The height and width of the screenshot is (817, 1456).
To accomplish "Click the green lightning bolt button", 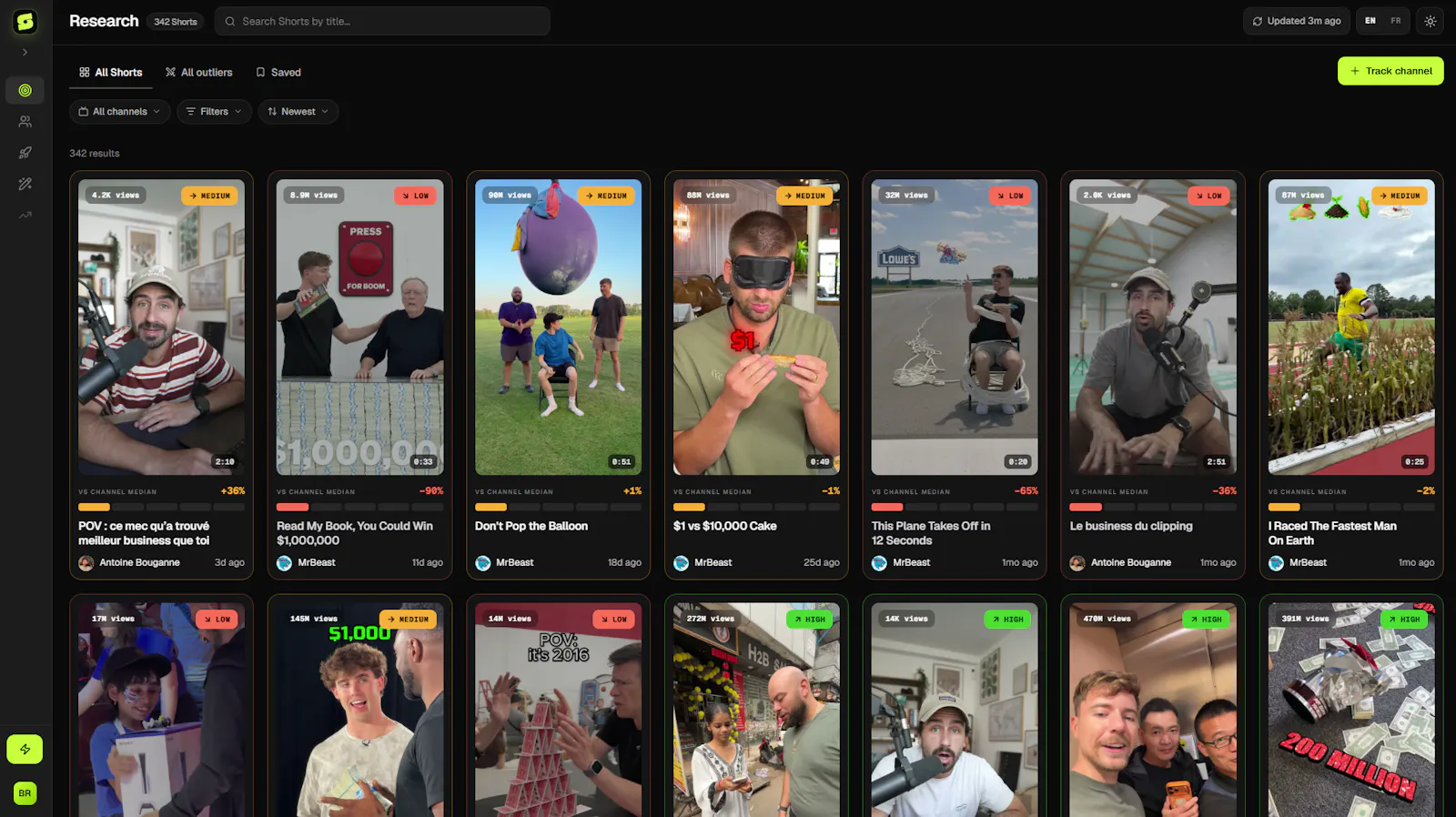I will pyautogui.click(x=25, y=750).
